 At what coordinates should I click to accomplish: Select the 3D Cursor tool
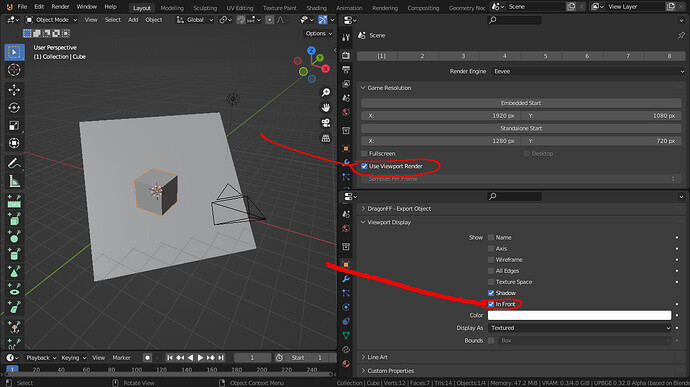pos(14,70)
